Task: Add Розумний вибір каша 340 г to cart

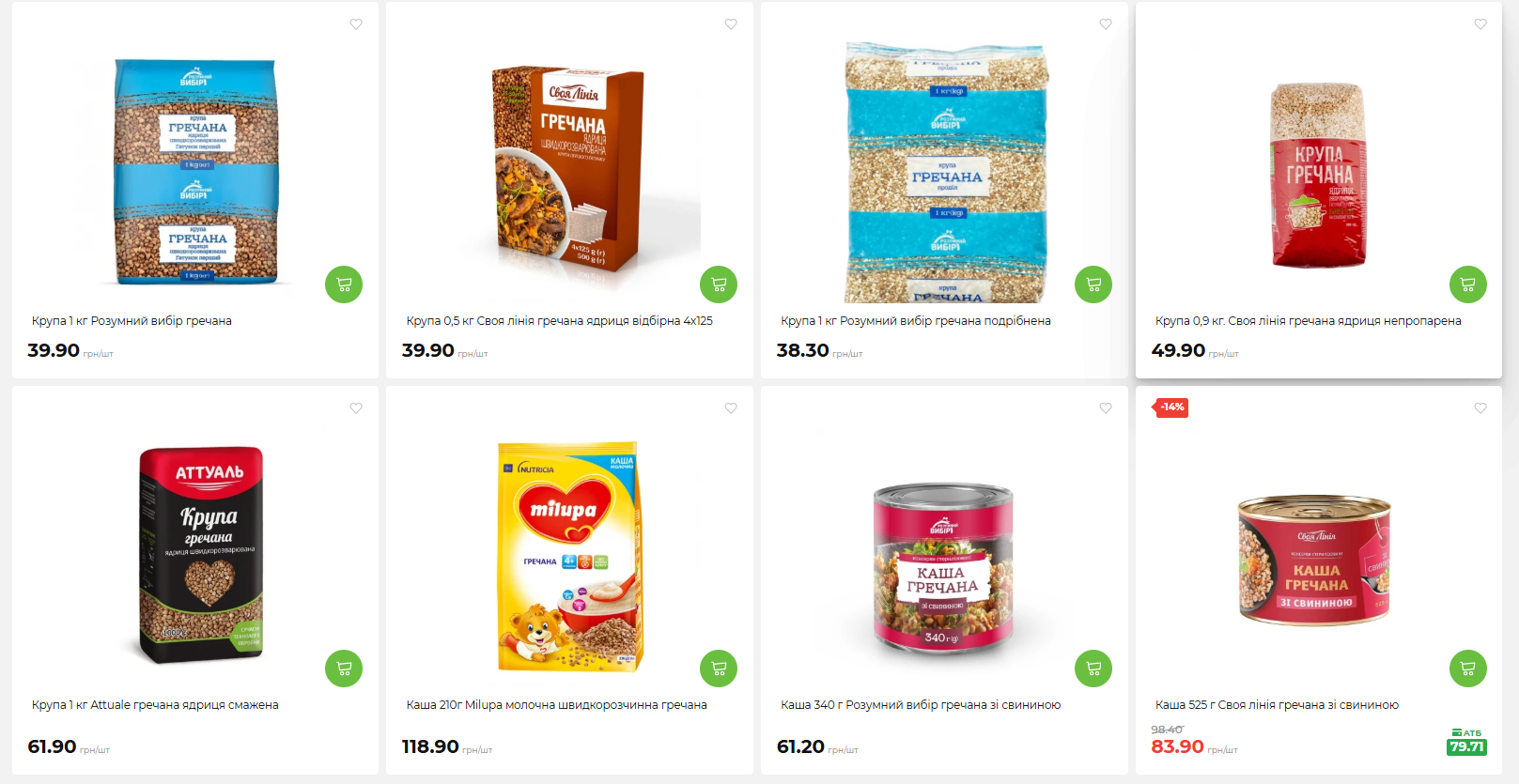Action: pos(1093,669)
